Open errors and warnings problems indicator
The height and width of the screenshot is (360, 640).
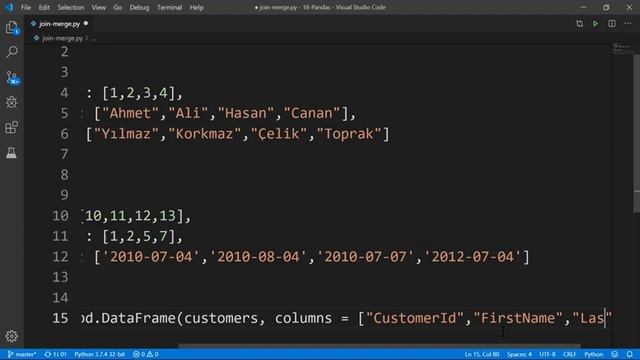coord(146,354)
